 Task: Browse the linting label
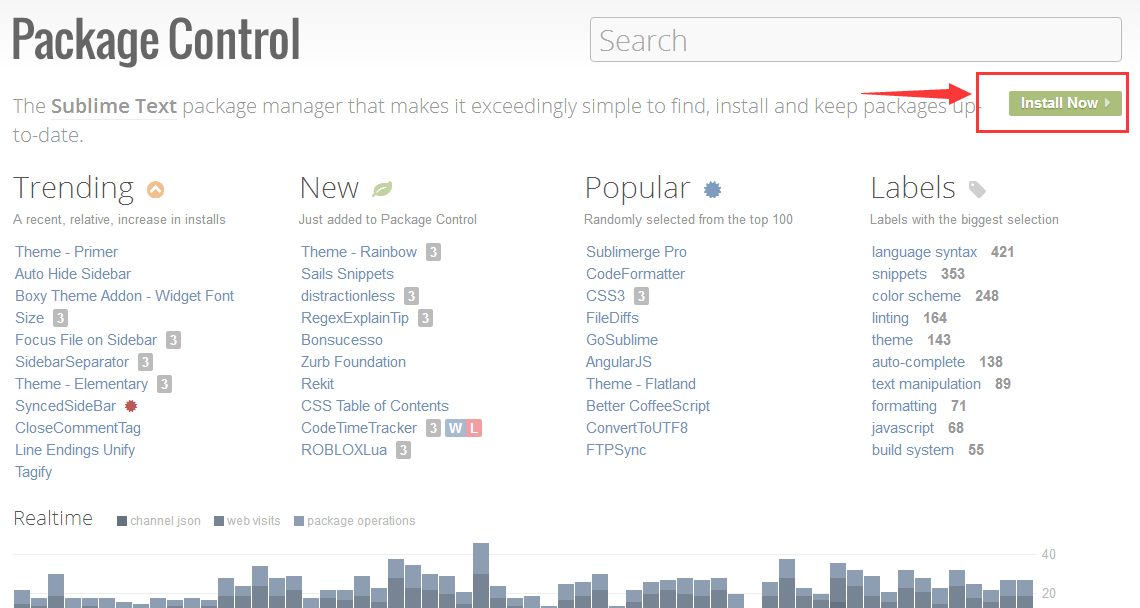click(x=890, y=318)
